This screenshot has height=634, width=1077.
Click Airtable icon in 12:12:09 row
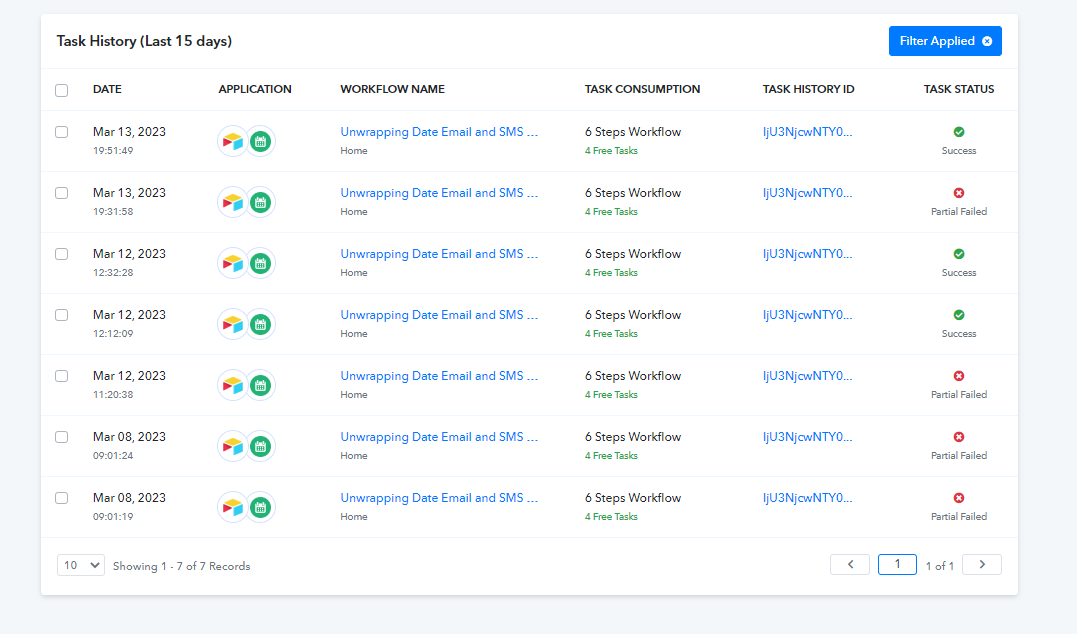233,324
